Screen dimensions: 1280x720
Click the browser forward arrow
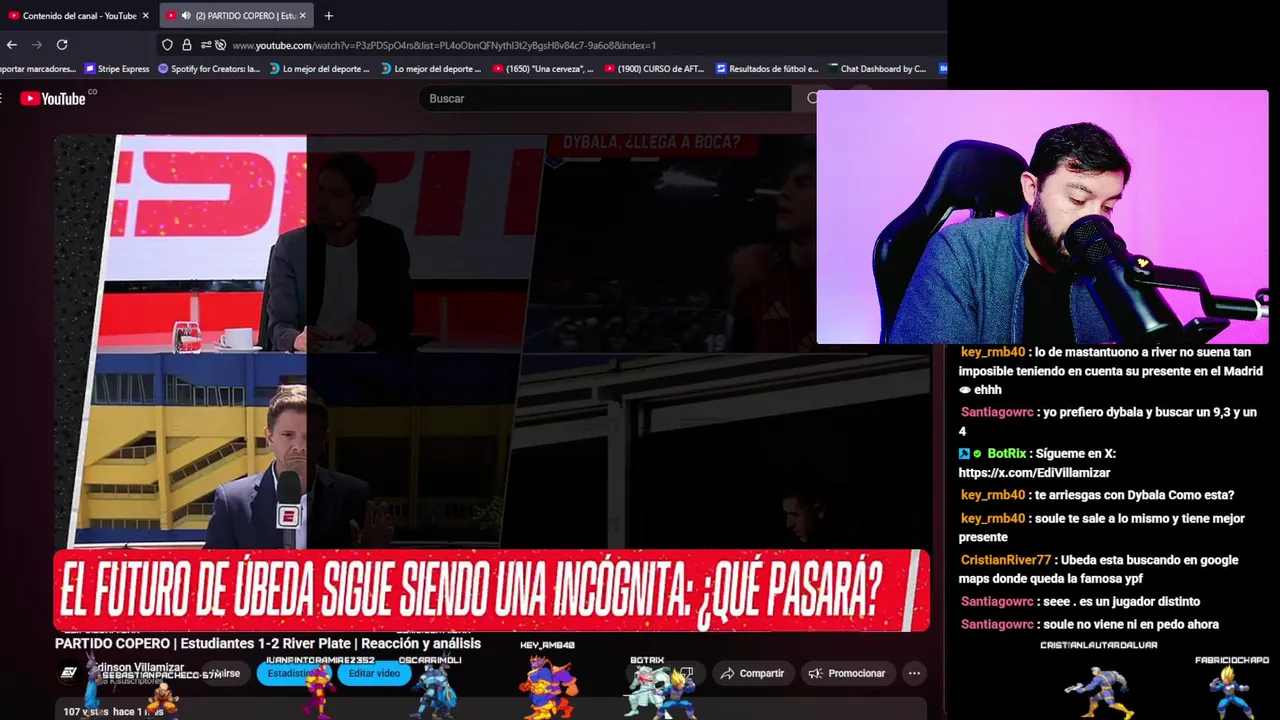(x=37, y=45)
